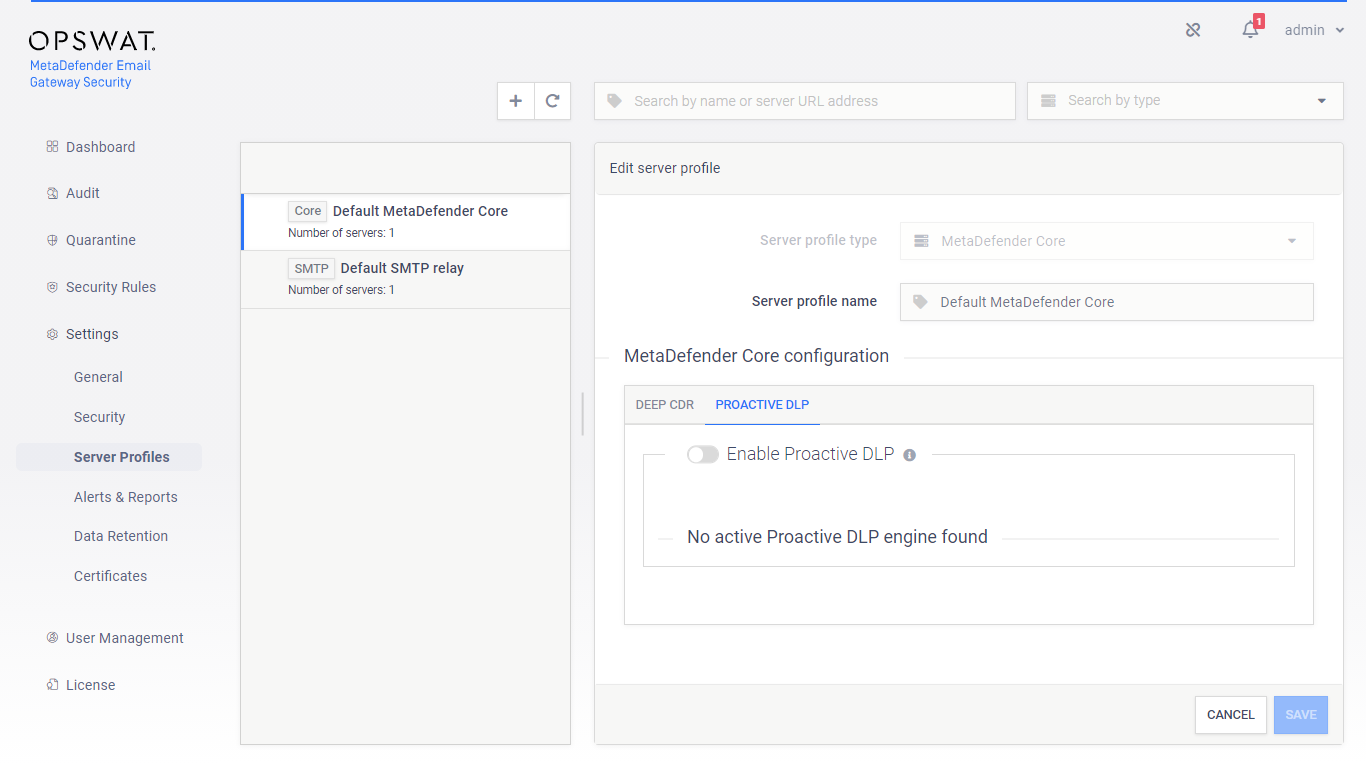
Task: Click the server icon in Search by type
Action: (1048, 101)
